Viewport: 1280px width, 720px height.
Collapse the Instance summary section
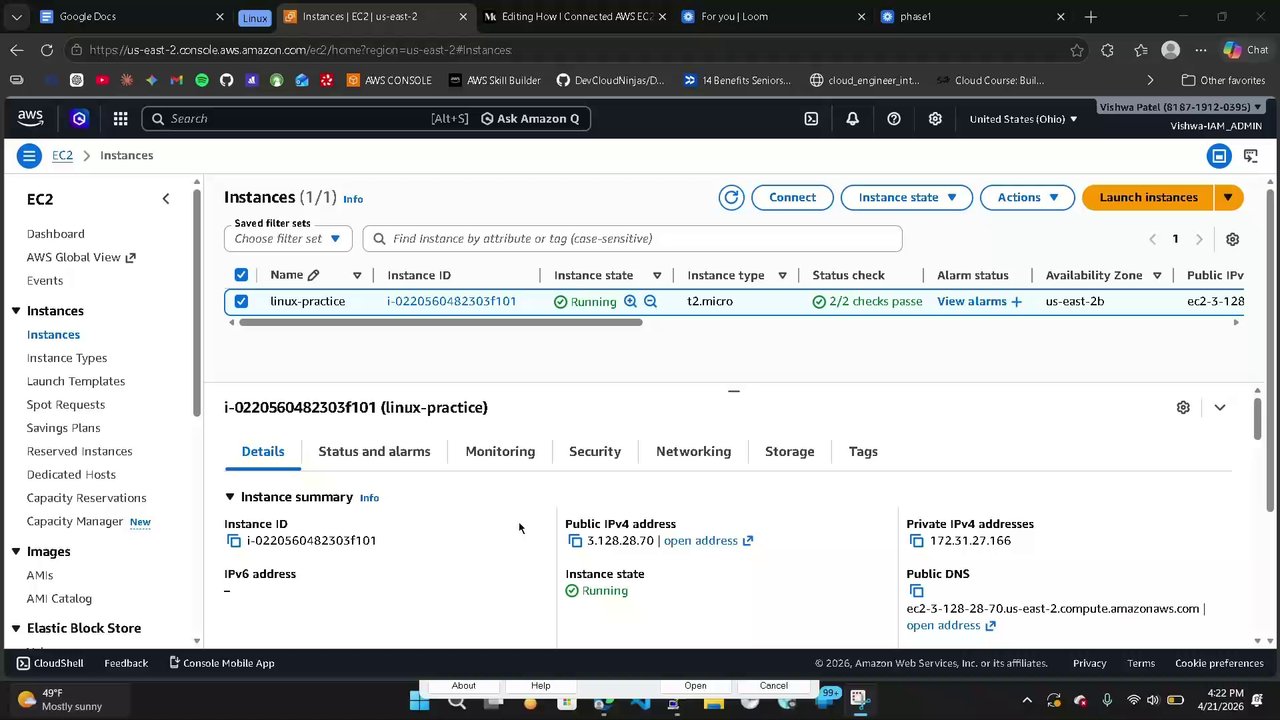coord(230,497)
